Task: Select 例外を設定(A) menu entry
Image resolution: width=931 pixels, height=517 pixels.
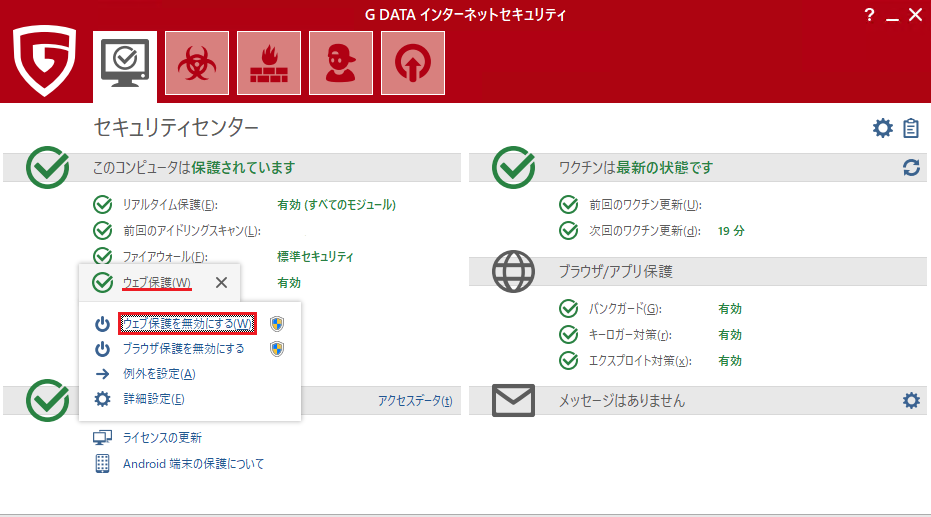Action: pos(159,374)
